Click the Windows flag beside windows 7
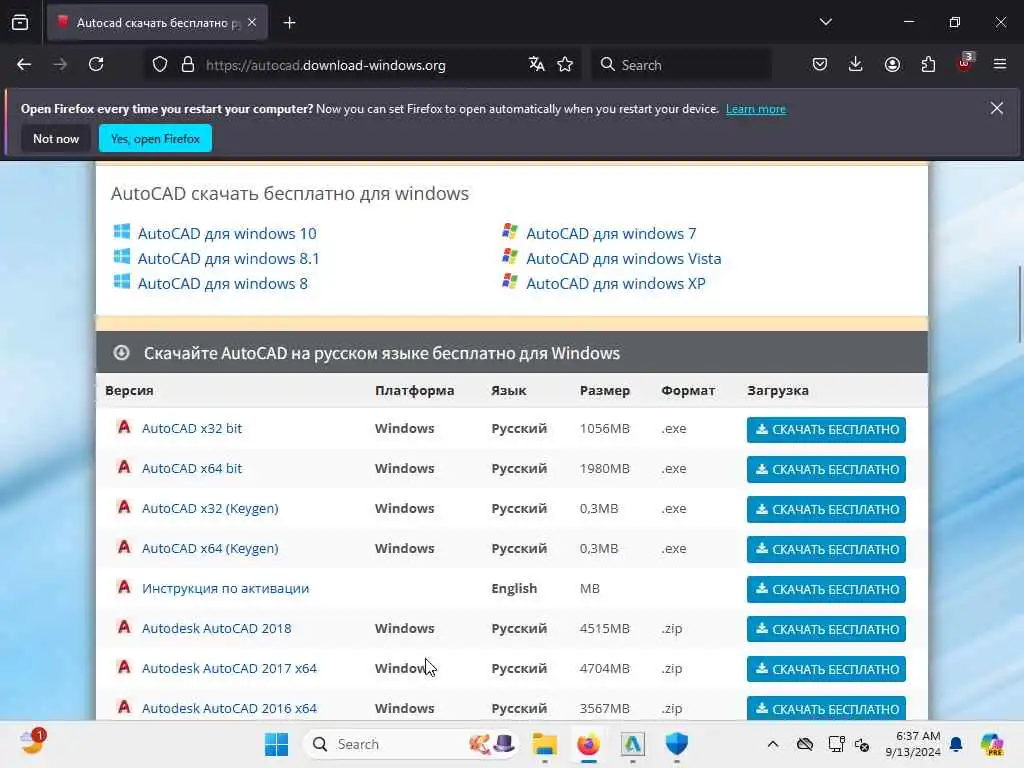Screen dimensions: 1024x768 click(510, 231)
